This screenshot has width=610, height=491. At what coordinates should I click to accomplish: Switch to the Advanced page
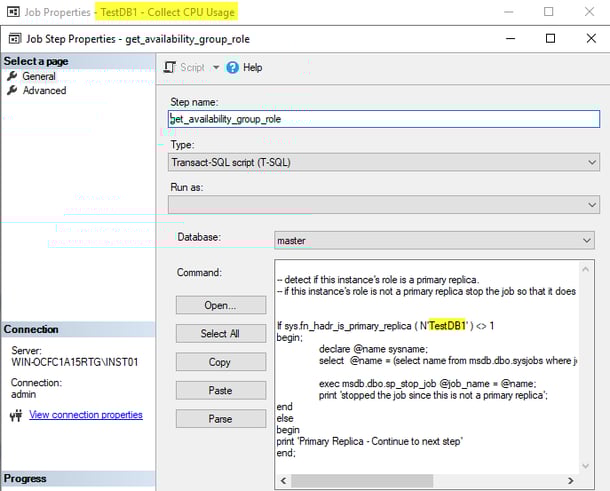(44, 90)
